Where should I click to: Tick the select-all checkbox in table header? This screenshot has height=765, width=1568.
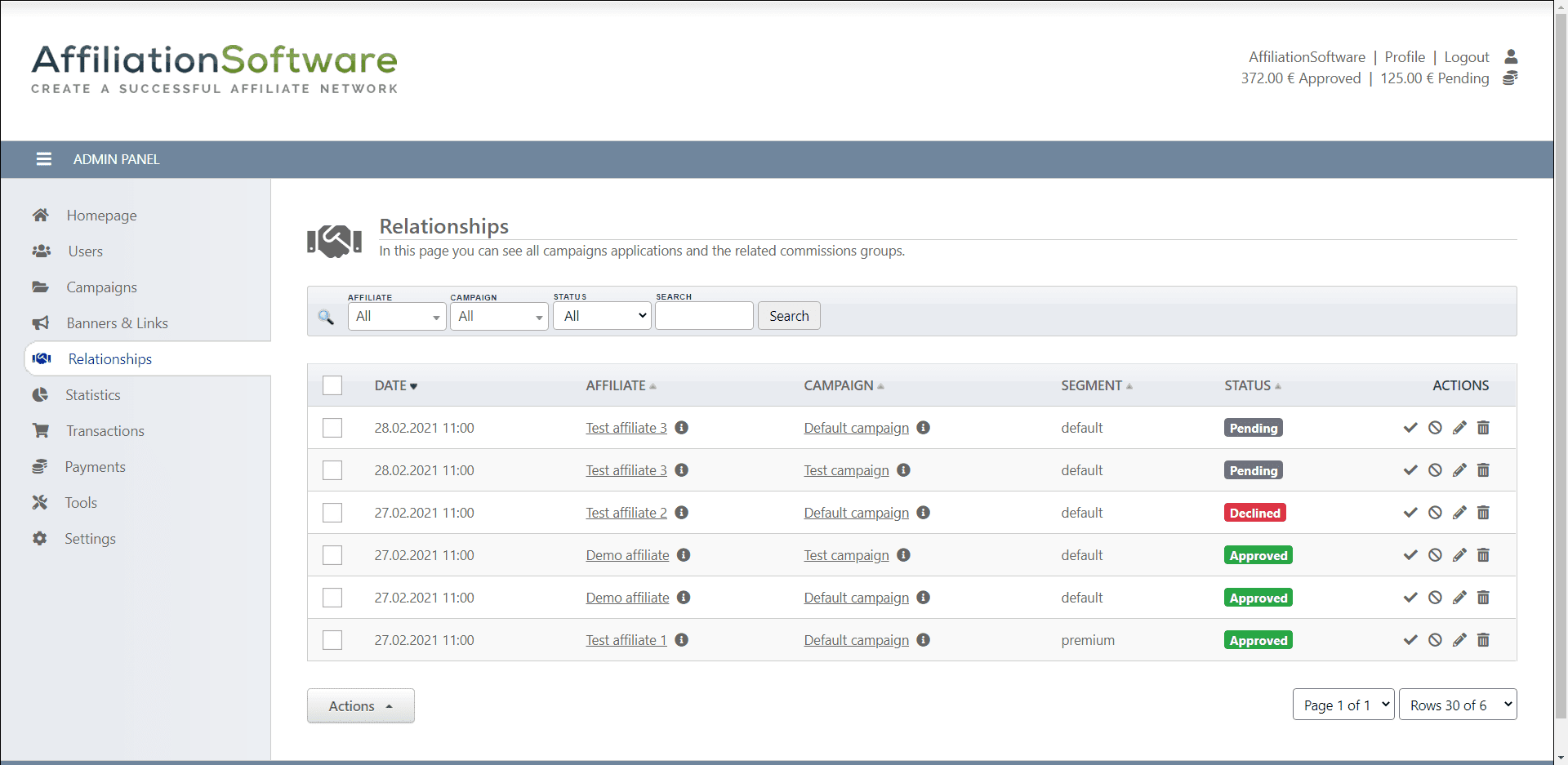(332, 385)
